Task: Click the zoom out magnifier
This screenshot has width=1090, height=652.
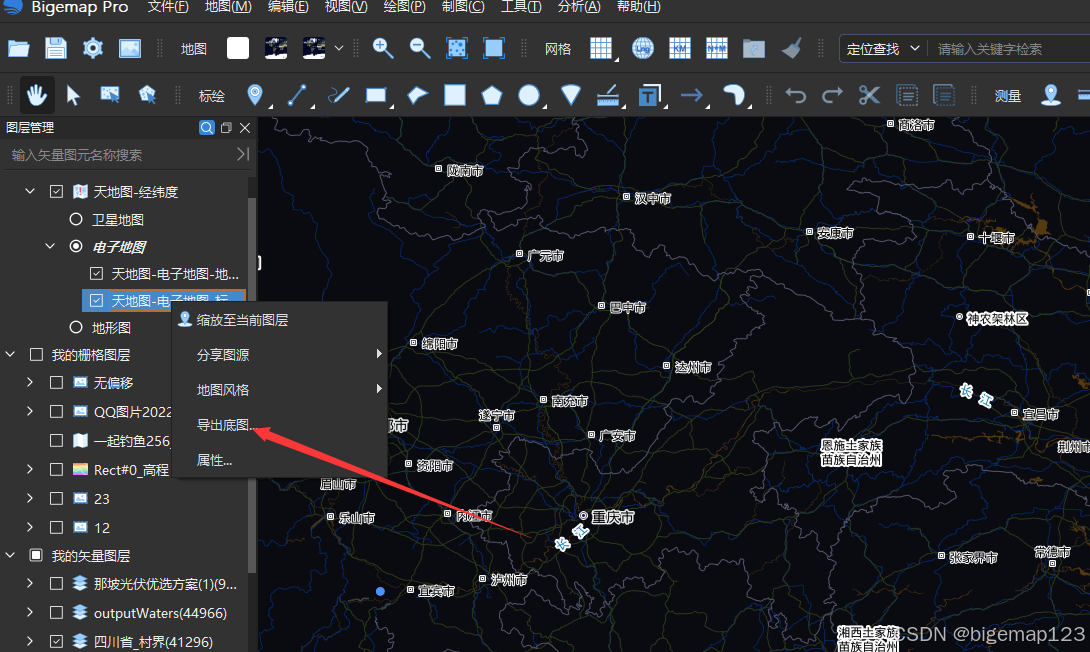Action: click(420, 49)
